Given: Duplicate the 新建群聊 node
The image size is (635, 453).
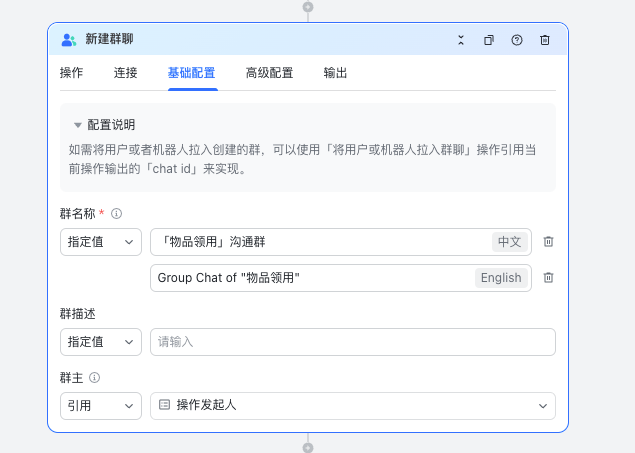Looking at the screenshot, I should coord(489,40).
